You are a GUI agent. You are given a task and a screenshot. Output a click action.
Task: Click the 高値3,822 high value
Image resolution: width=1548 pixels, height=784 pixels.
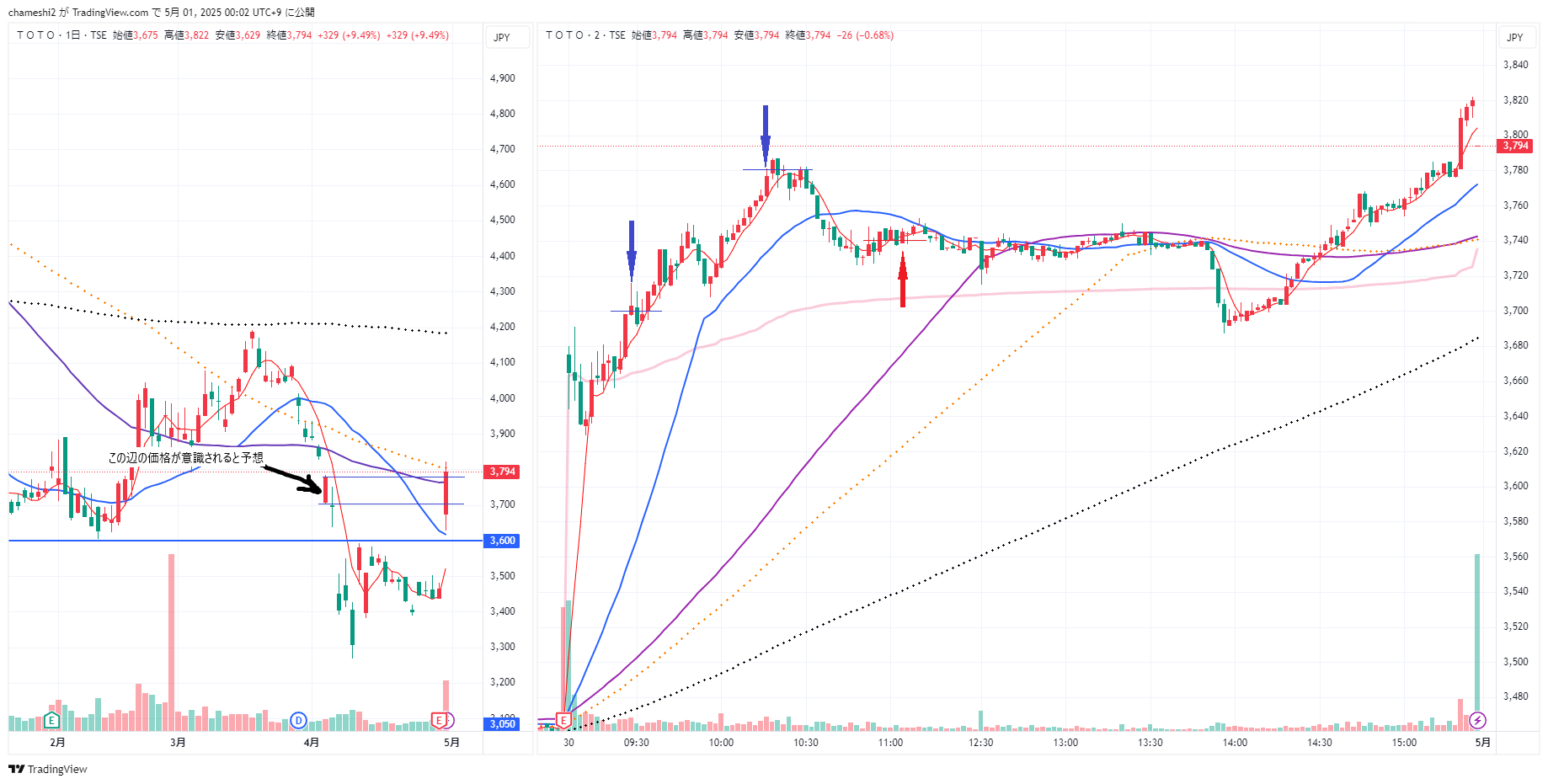click(187, 35)
